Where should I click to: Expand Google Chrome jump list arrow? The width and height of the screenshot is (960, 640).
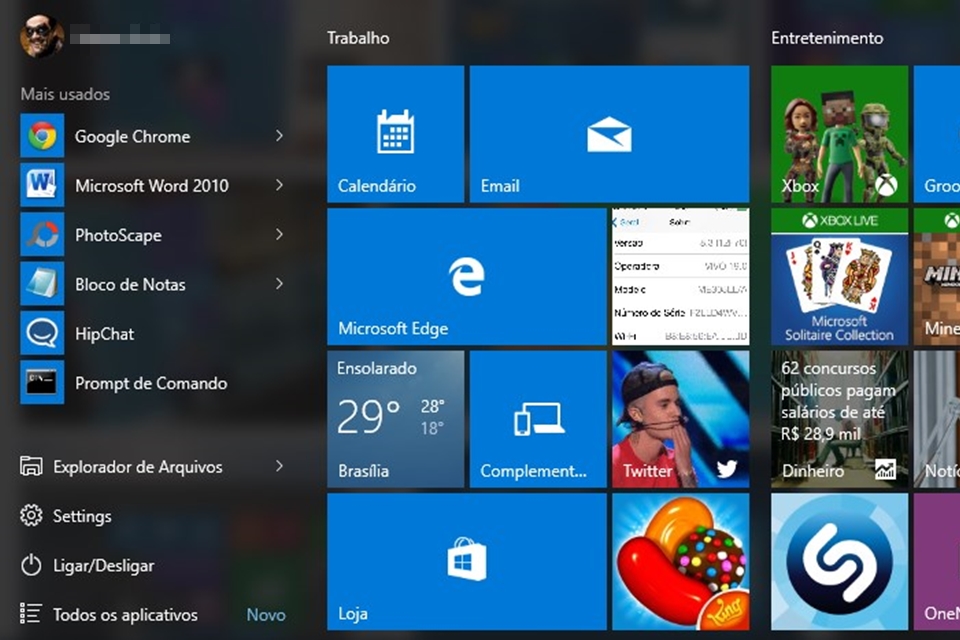click(x=279, y=136)
